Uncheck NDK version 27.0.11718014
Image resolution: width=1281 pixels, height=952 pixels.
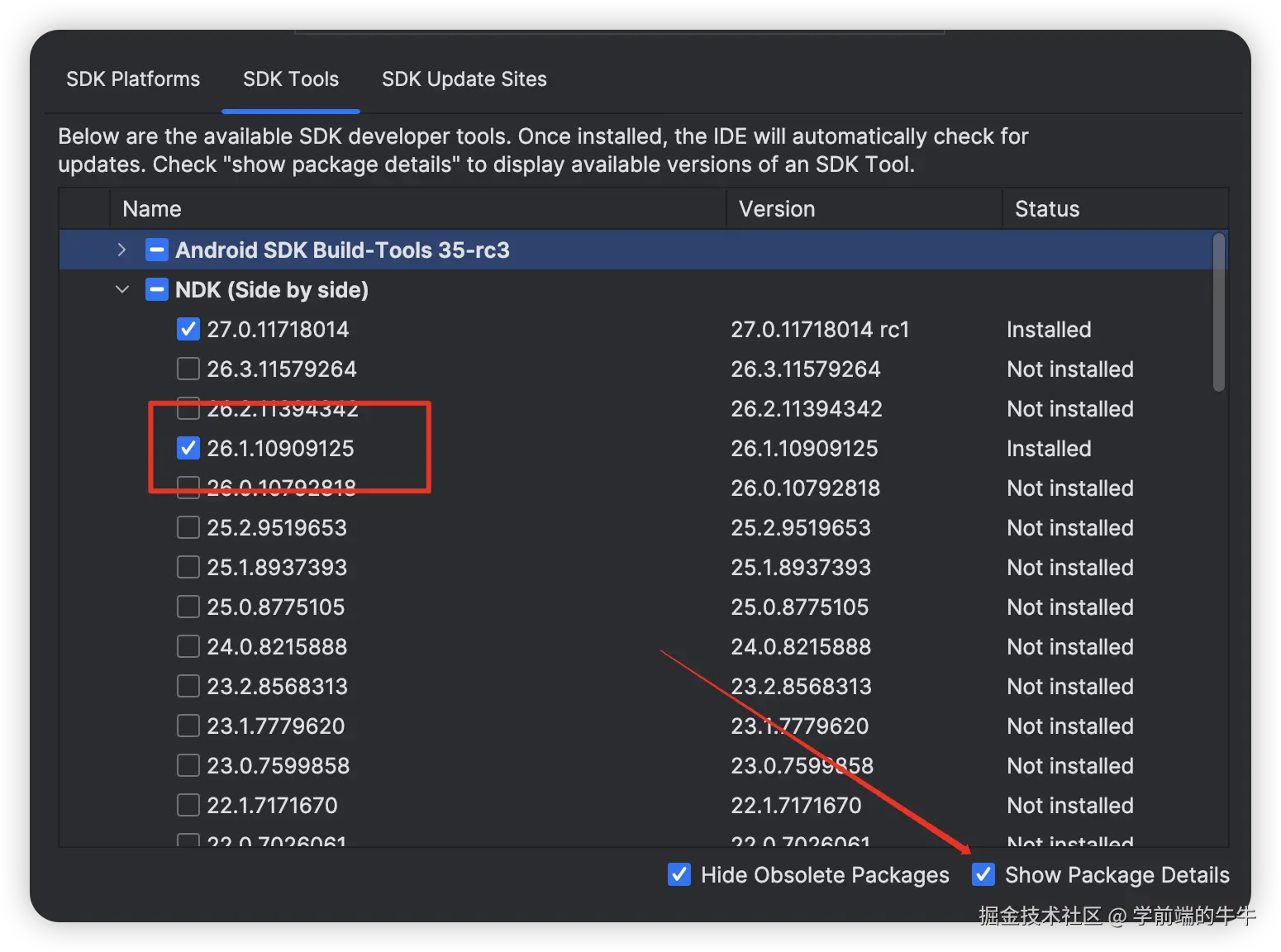(x=188, y=329)
